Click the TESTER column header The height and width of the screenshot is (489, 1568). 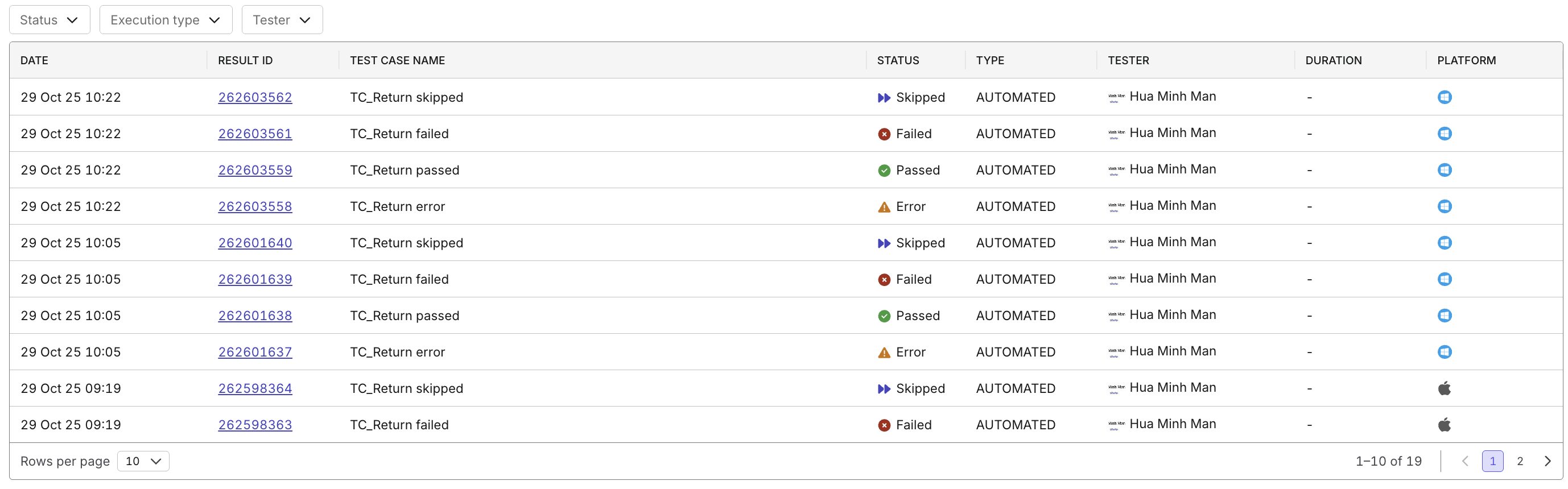coord(1129,60)
